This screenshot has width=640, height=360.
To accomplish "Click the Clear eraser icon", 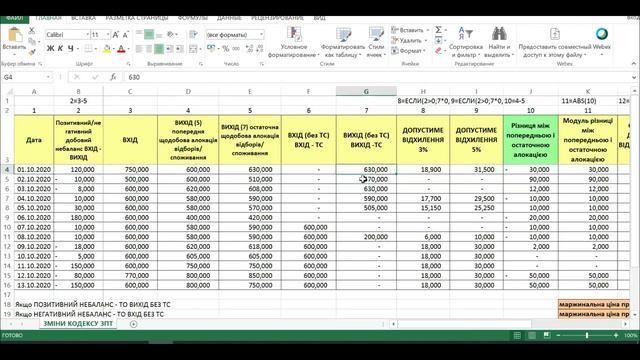I will click(x=438, y=51).
